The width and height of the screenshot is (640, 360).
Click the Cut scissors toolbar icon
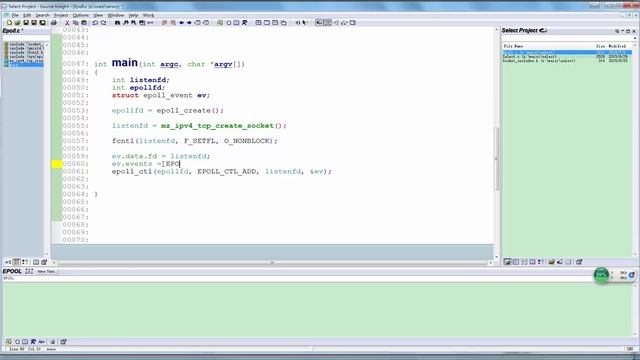pos(67,23)
